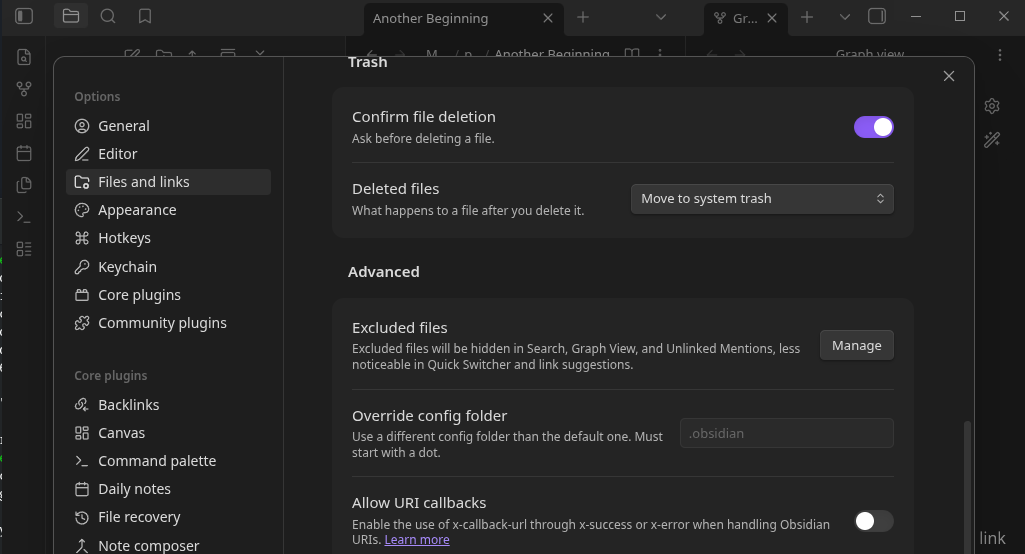This screenshot has width=1025, height=554.
Task: Open command palette ribbon icon
Action: (x=24, y=217)
